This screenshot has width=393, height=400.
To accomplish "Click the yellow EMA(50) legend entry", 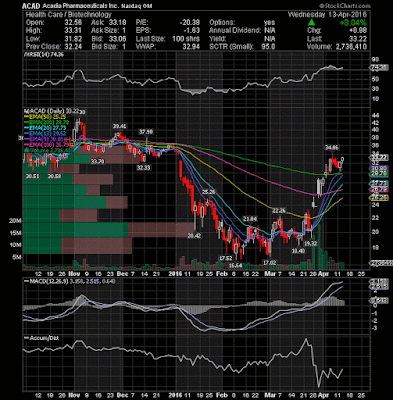I will coord(45,116).
